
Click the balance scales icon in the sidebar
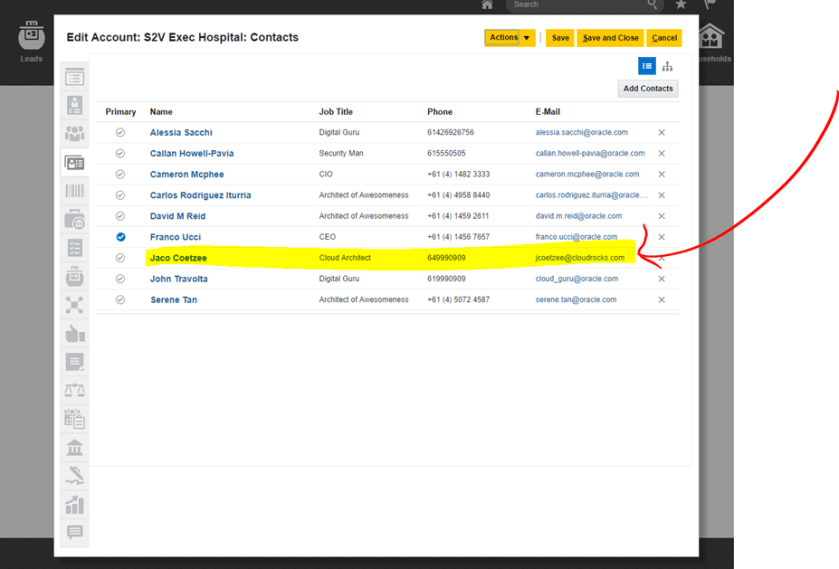pyautogui.click(x=74, y=390)
